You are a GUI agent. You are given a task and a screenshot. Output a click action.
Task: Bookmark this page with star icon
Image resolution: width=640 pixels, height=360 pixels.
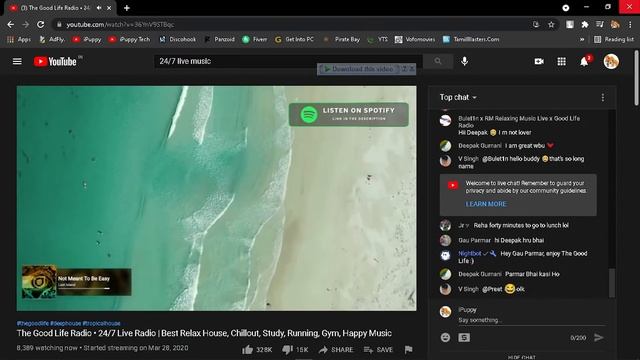coord(551,24)
